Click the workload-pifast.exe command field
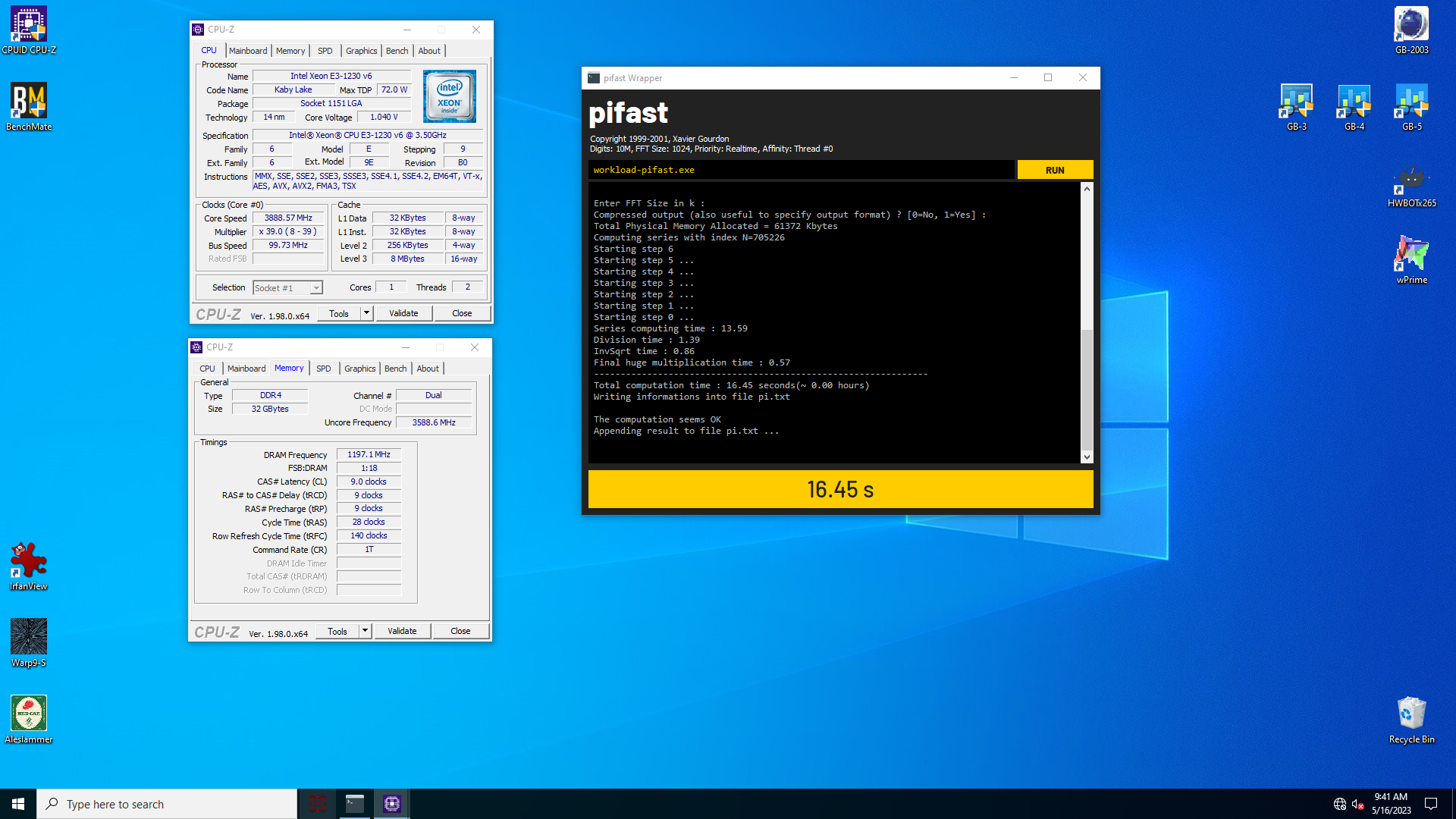This screenshot has height=819, width=1456. [x=801, y=170]
